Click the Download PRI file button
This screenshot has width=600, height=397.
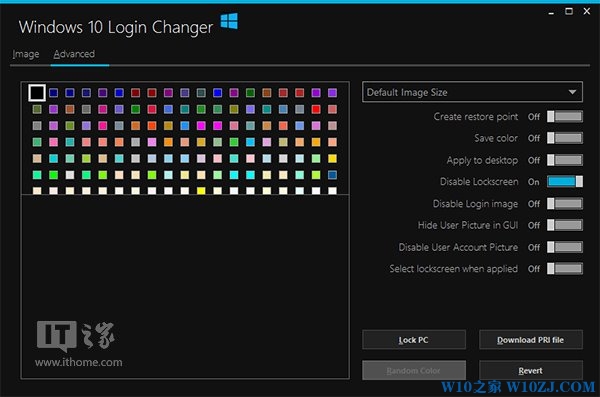[531, 340]
